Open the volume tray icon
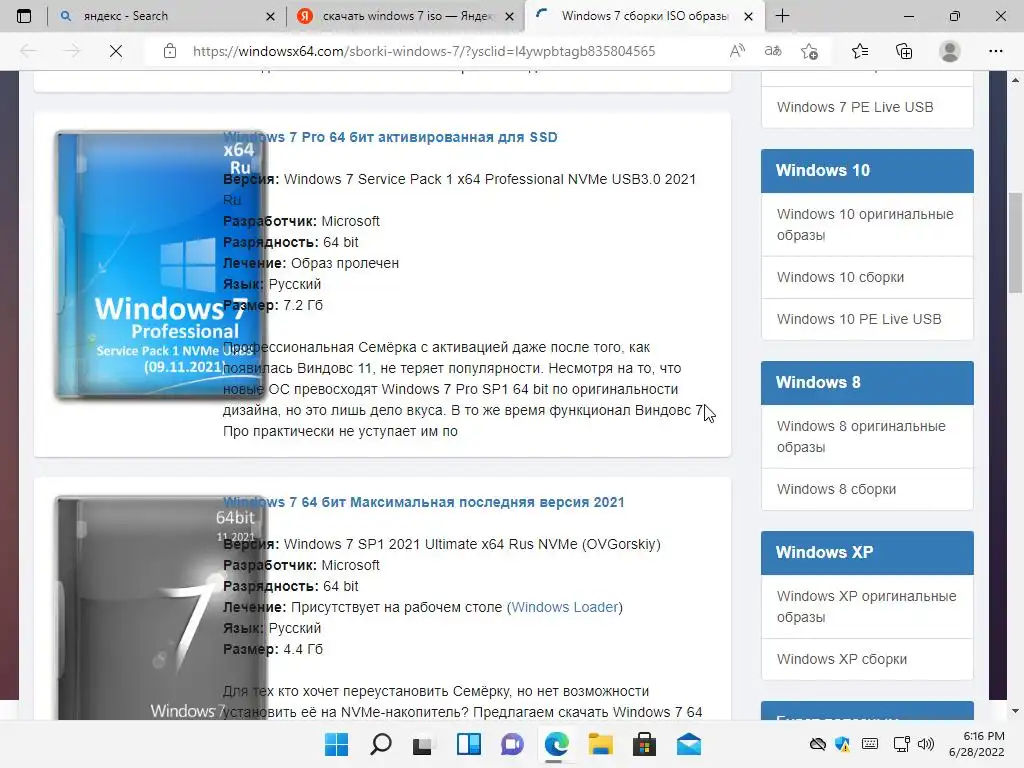 [x=925, y=744]
